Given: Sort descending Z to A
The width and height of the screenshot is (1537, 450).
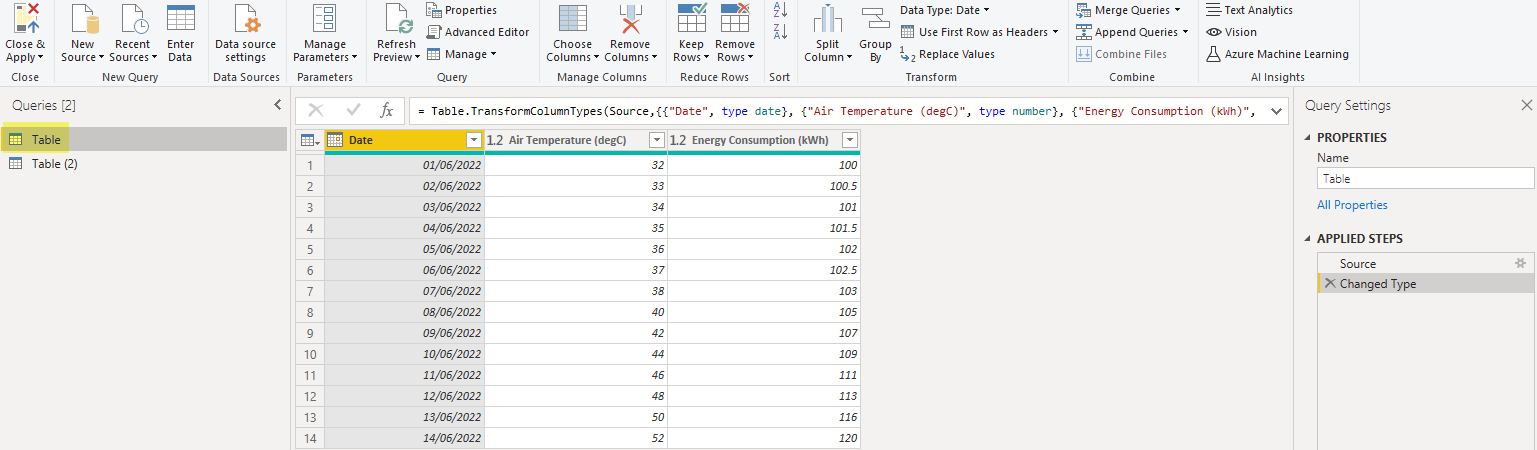Looking at the screenshot, I should click(x=781, y=32).
